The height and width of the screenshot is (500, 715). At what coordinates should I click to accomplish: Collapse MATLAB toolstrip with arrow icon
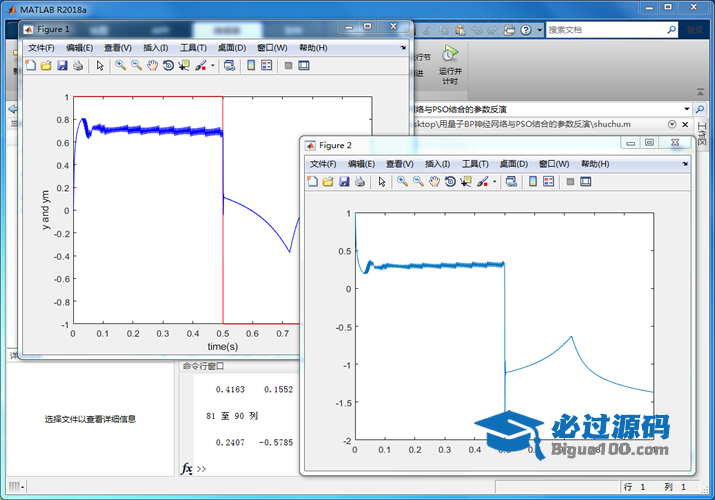[x=700, y=93]
